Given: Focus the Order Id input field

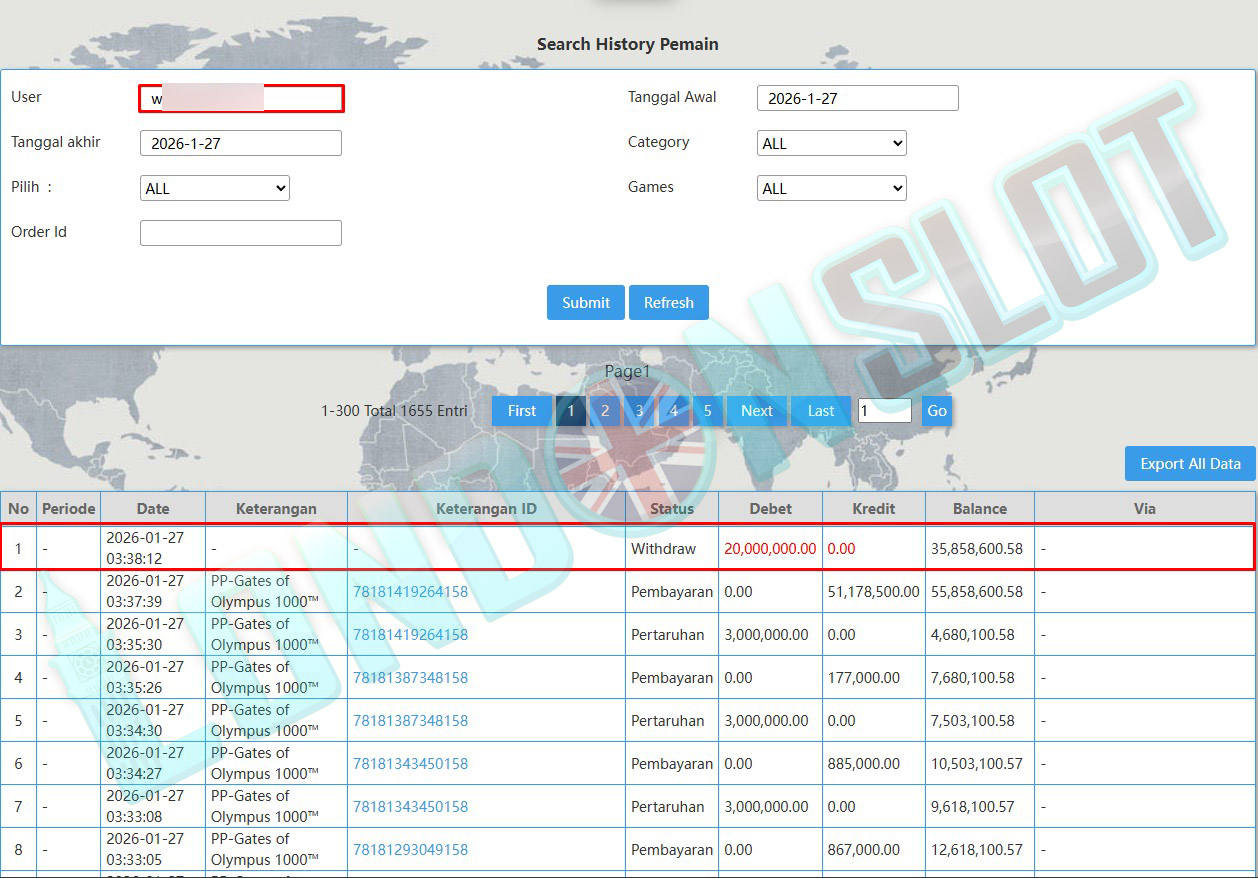Looking at the screenshot, I should (x=240, y=233).
